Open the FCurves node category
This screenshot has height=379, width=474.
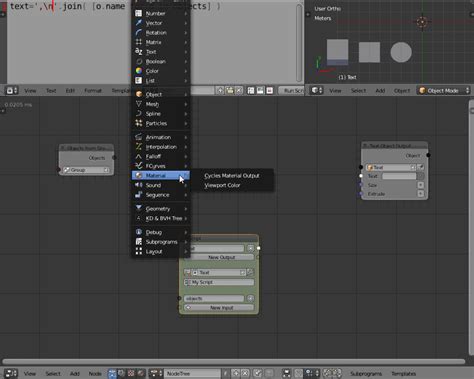161,166
